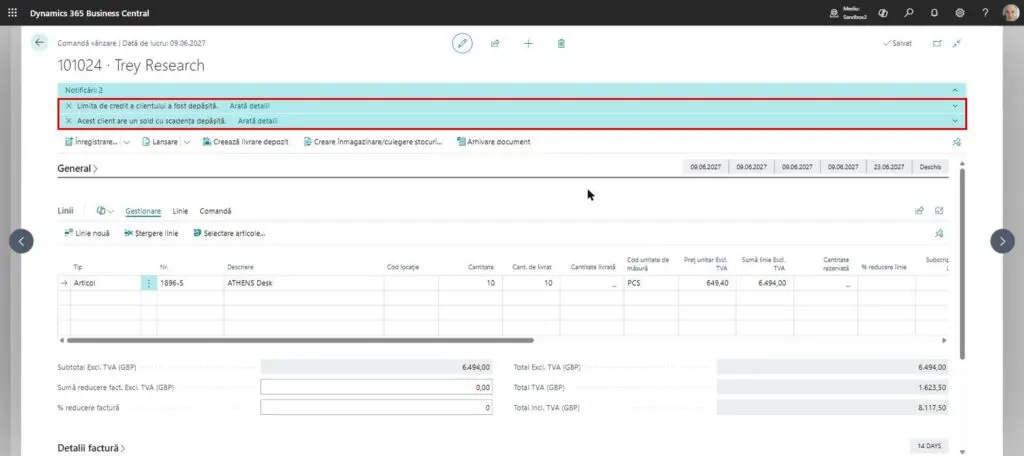The width and height of the screenshot is (1024, 456).
Task: Open Lansare dropdown arrow
Action: click(187, 142)
